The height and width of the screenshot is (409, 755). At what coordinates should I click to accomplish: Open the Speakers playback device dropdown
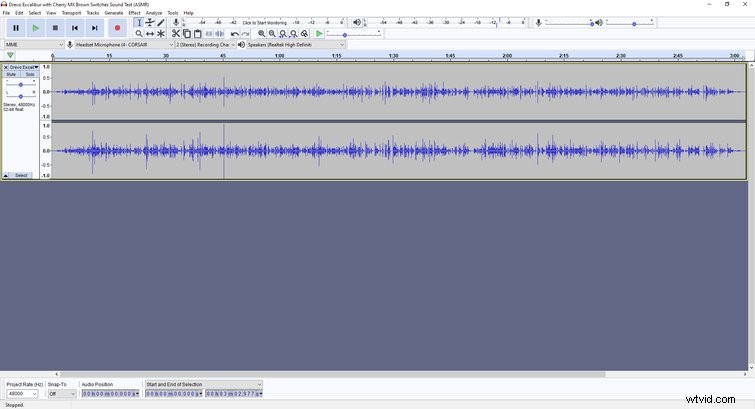(x=296, y=45)
